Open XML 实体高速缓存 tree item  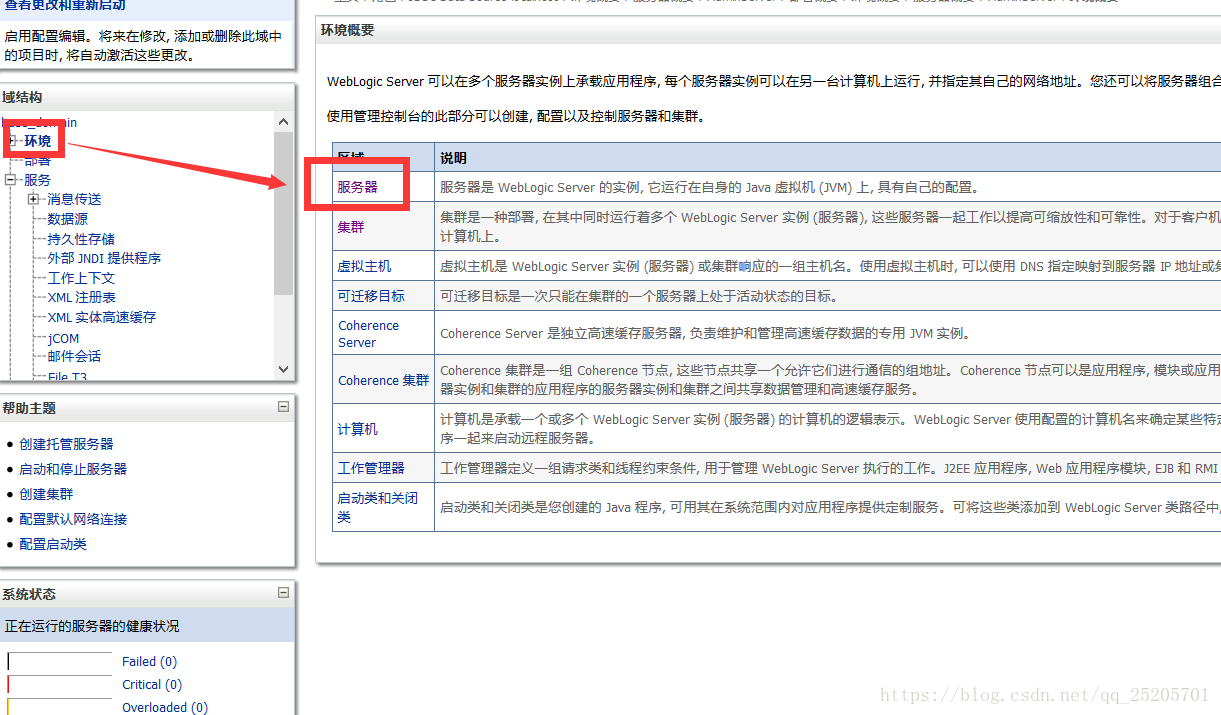tap(101, 317)
